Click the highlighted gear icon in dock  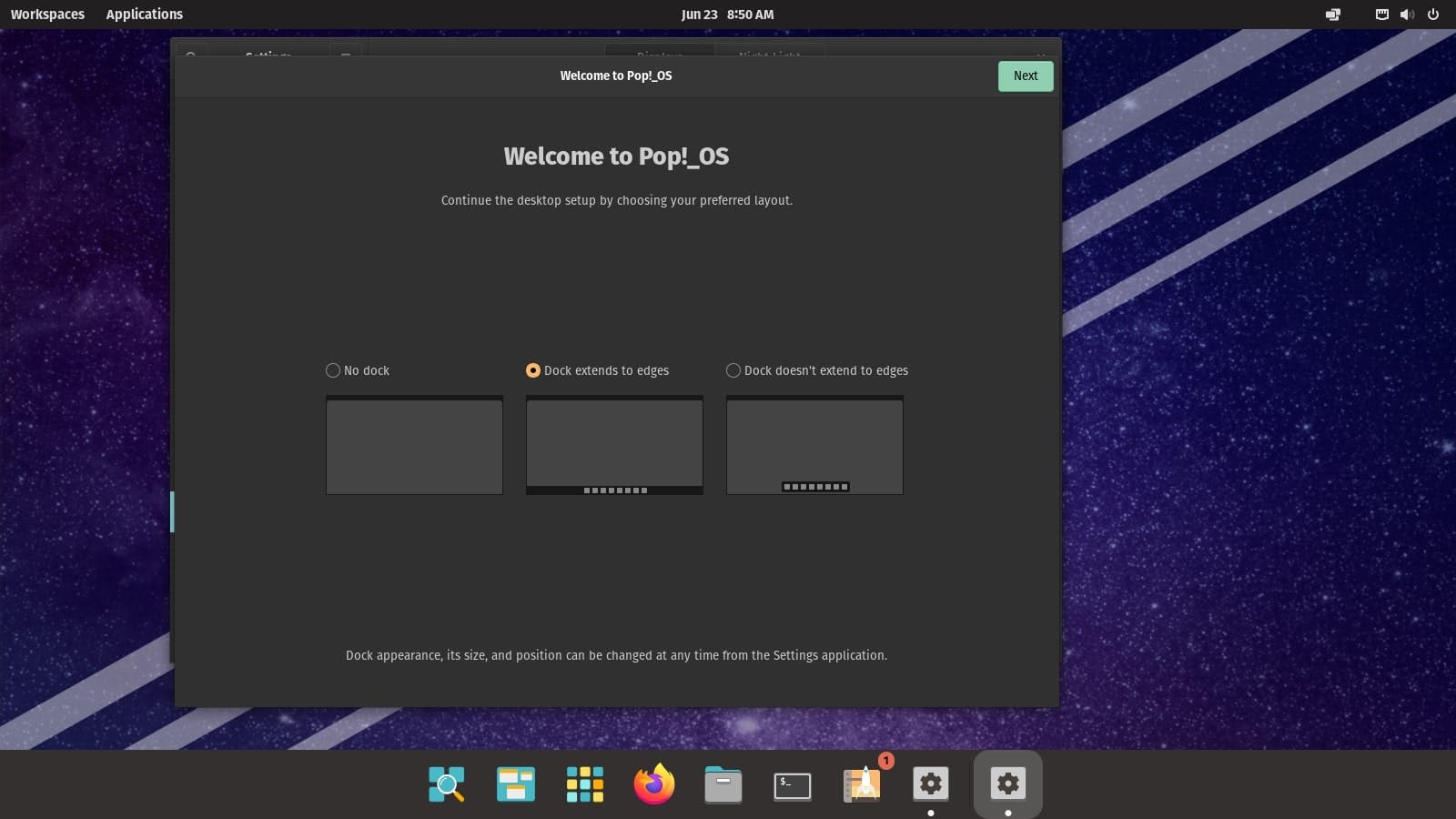(1007, 784)
